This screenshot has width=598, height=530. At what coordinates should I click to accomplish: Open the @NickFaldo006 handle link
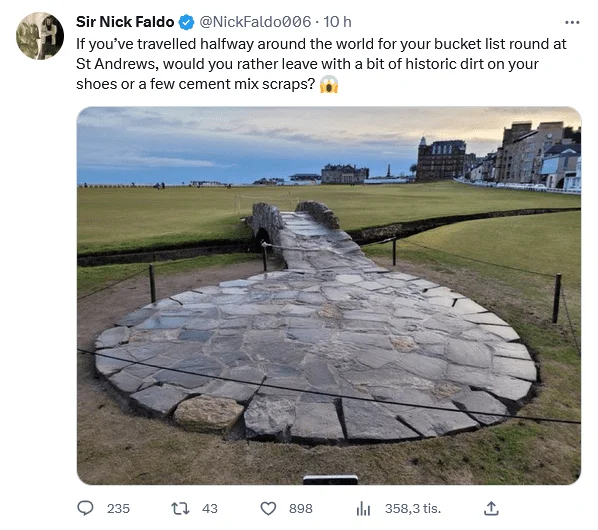[255, 22]
